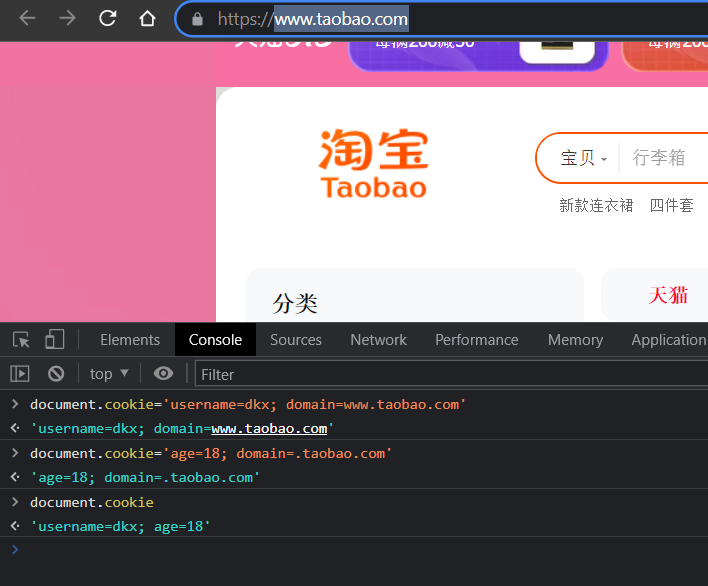
Task: Click the console Filter field
Action: click(x=452, y=374)
